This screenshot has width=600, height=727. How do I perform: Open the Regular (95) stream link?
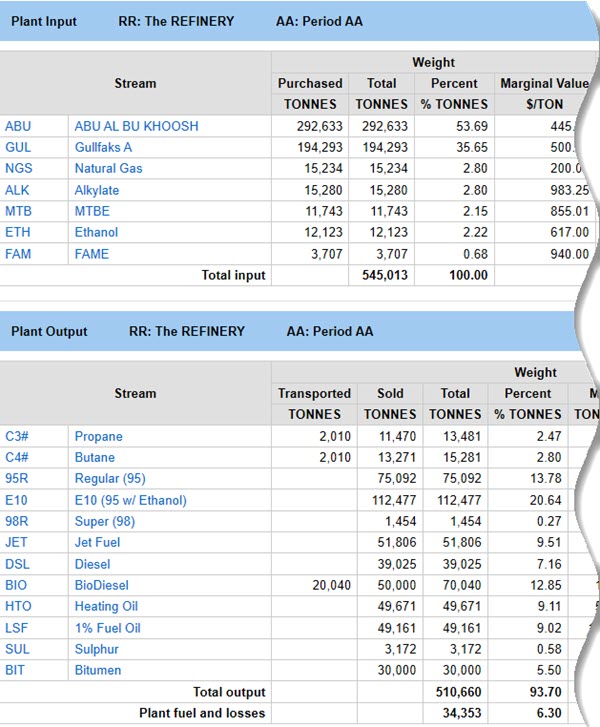click(110, 479)
